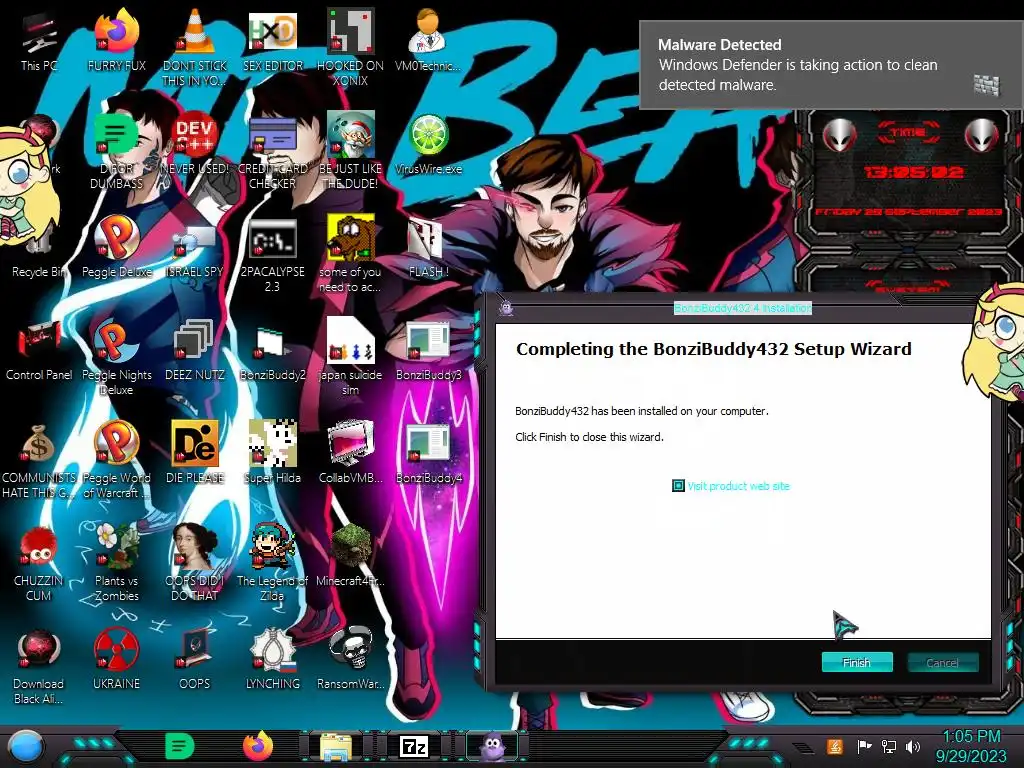Click Cancel in the BonziBuddy432 installer
The image size is (1024, 768).
942,662
